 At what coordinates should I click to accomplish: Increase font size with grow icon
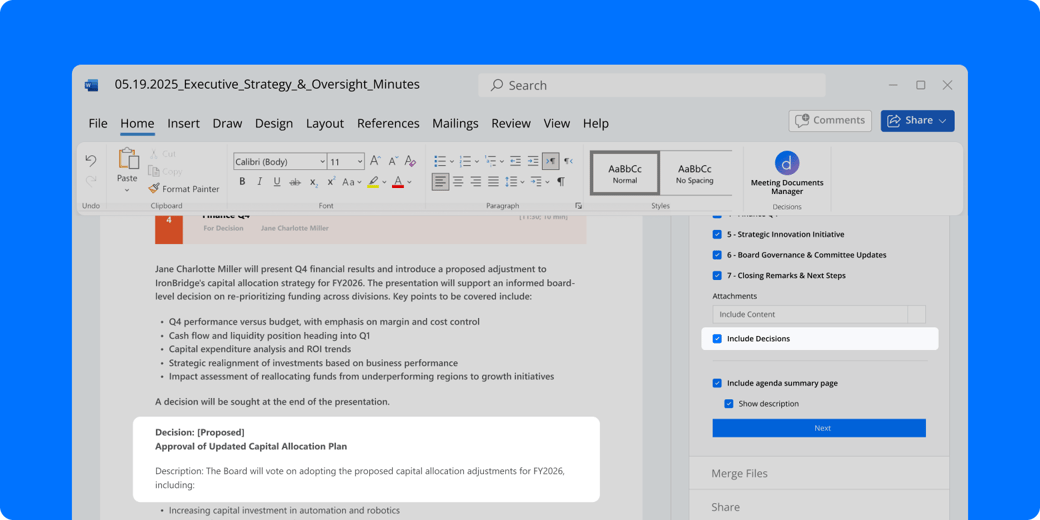[375, 161]
